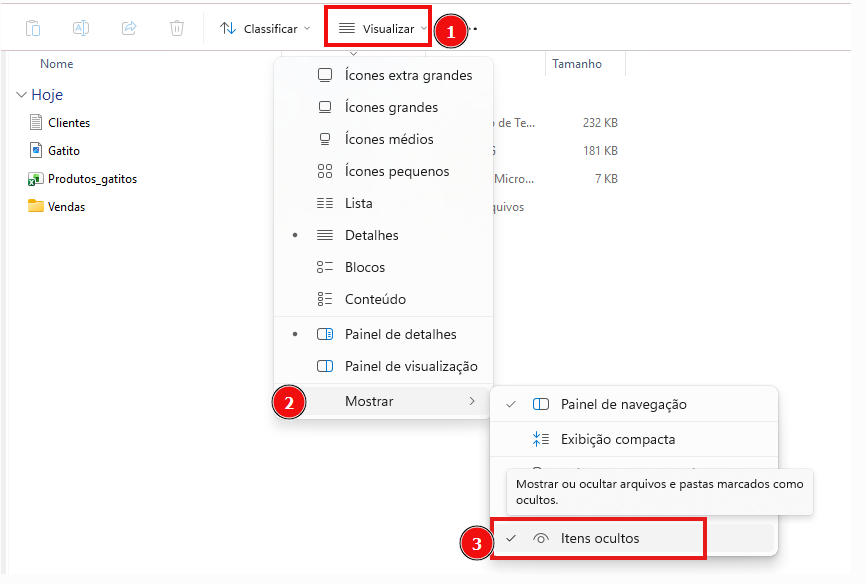
Task: Click the 181 KB size value
Action: (600, 151)
